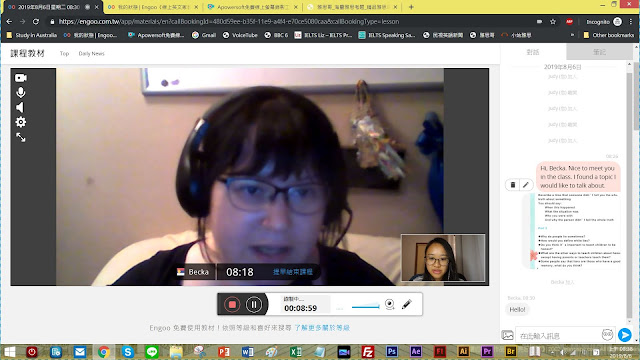
Task: Click the end lesson early link
Action: (x=293, y=272)
